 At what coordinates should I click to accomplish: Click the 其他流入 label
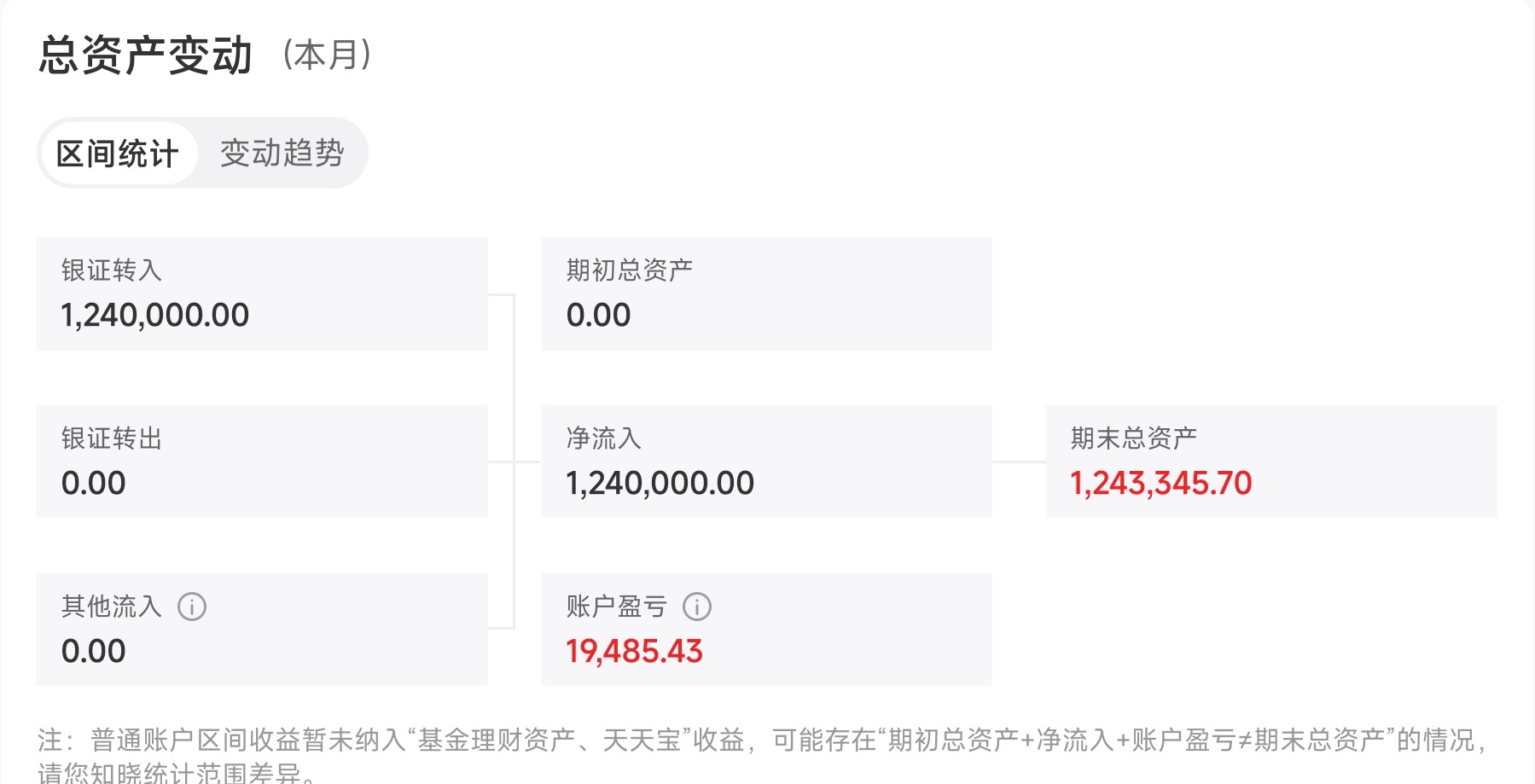(112, 607)
